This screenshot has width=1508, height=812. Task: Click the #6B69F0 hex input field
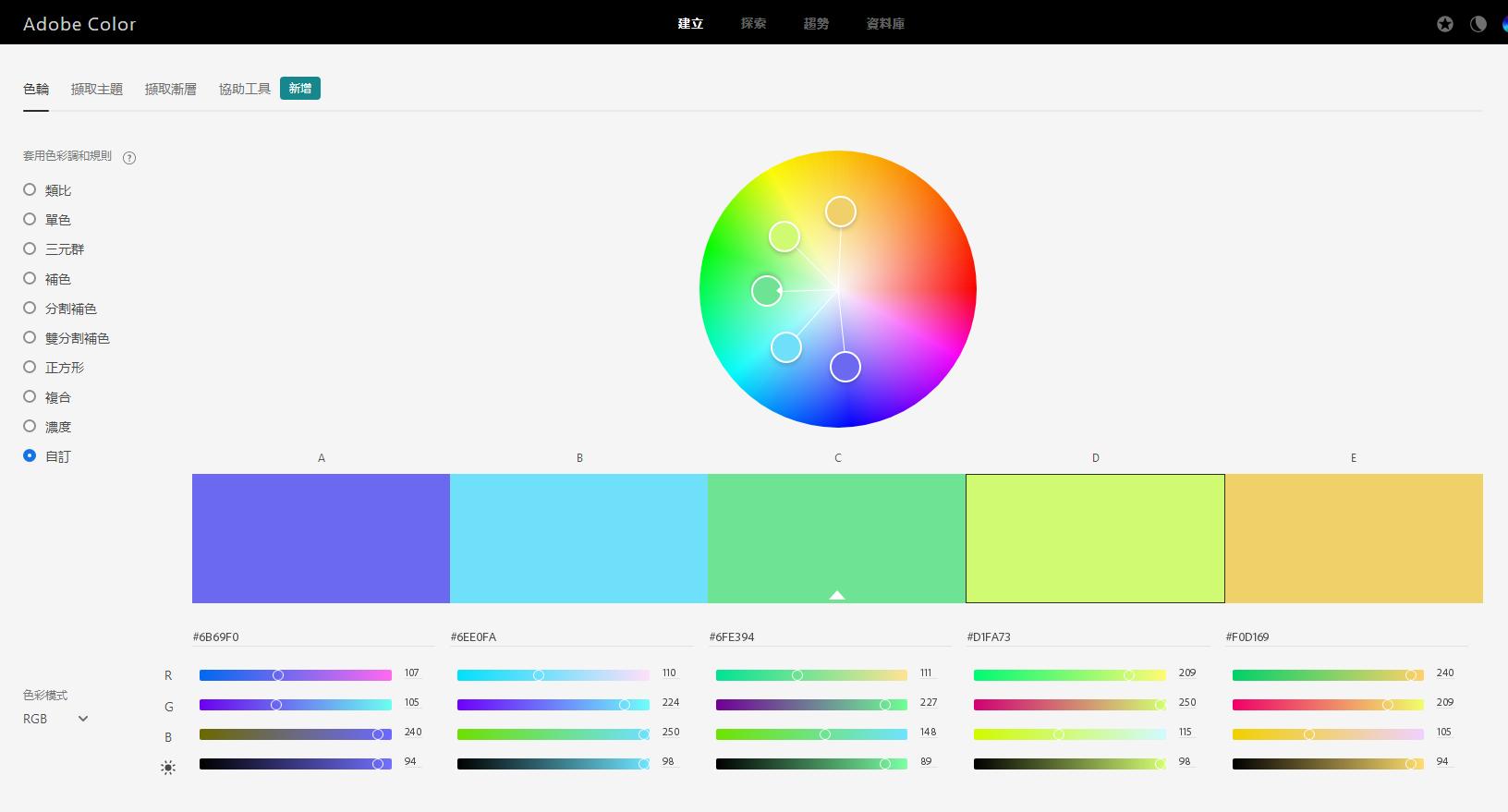coord(312,636)
